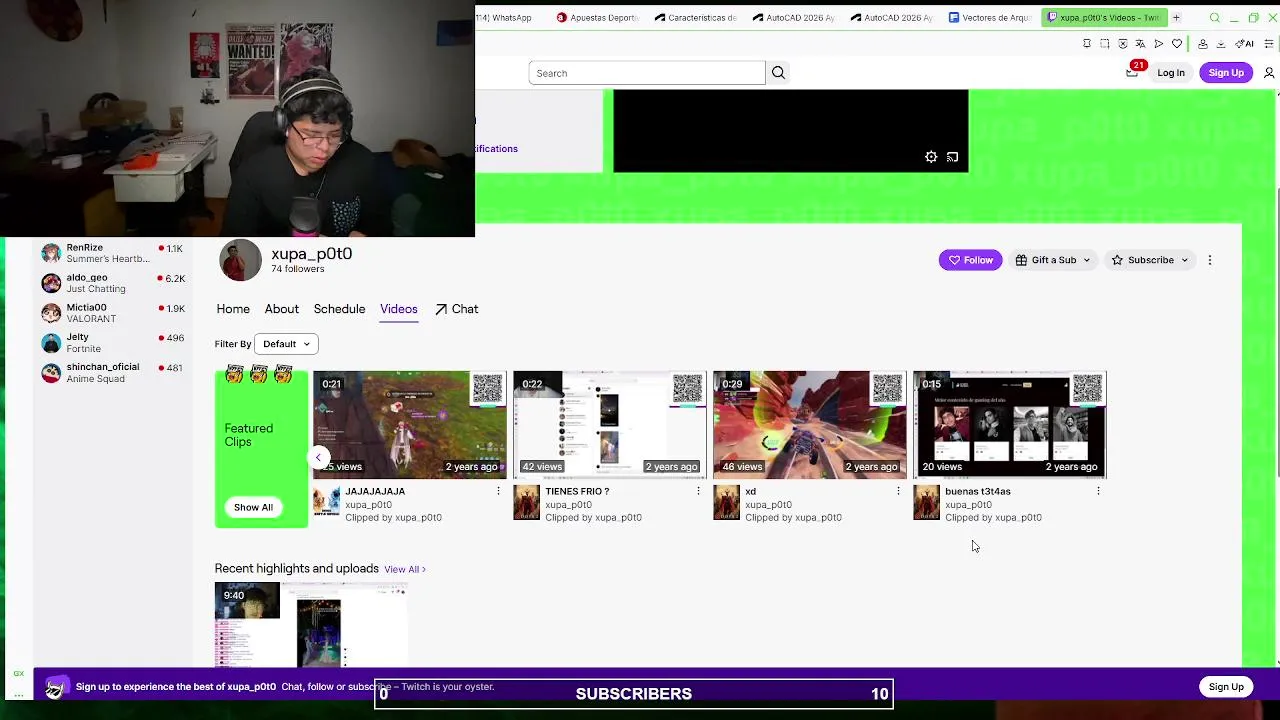Click the Twitch logo in bottom banner

(56, 687)
